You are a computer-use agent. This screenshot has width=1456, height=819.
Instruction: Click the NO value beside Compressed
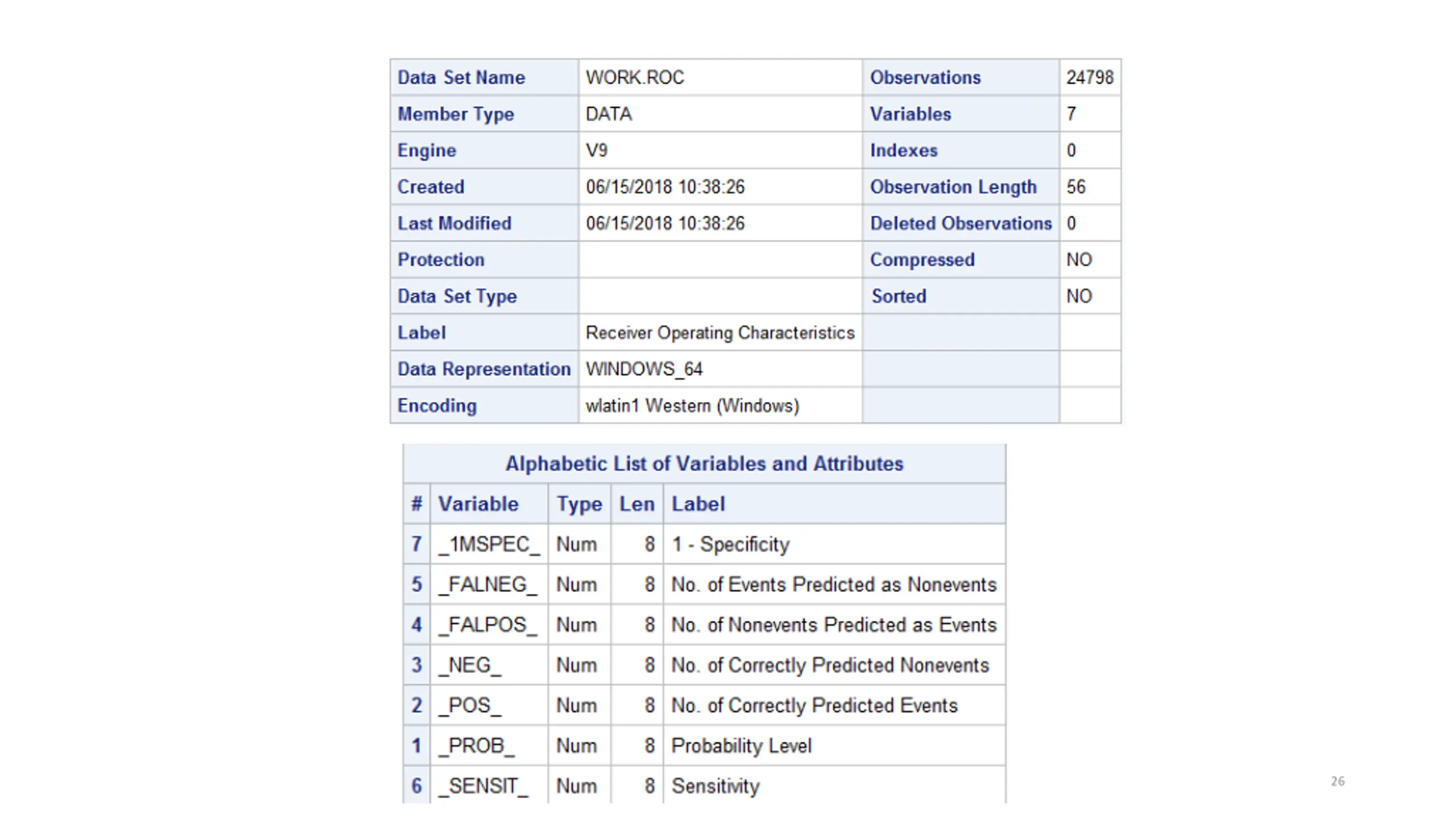coord(1079,259)
